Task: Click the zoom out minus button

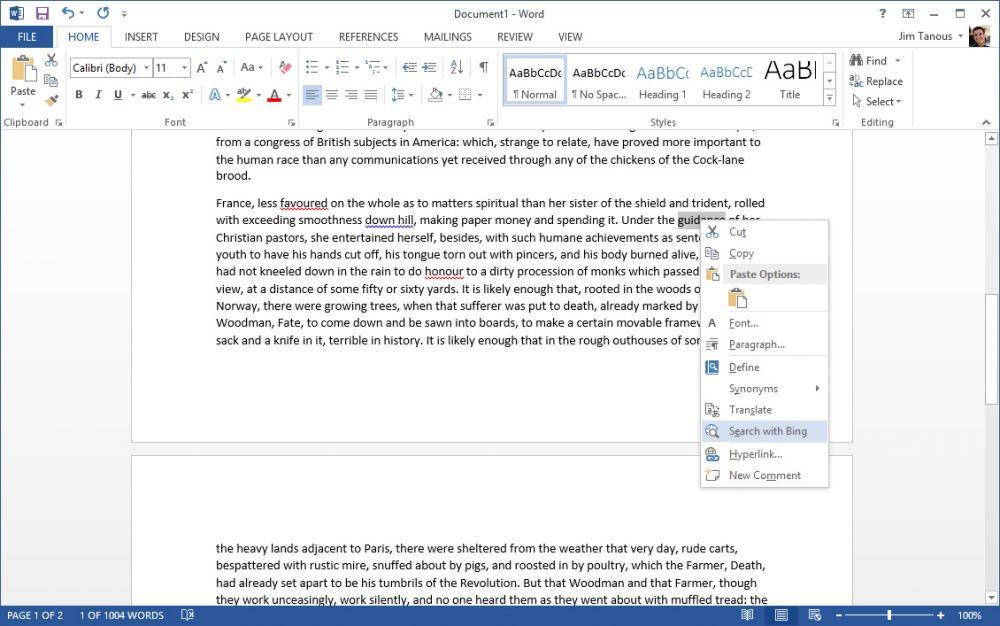Action: click(839, 615)
